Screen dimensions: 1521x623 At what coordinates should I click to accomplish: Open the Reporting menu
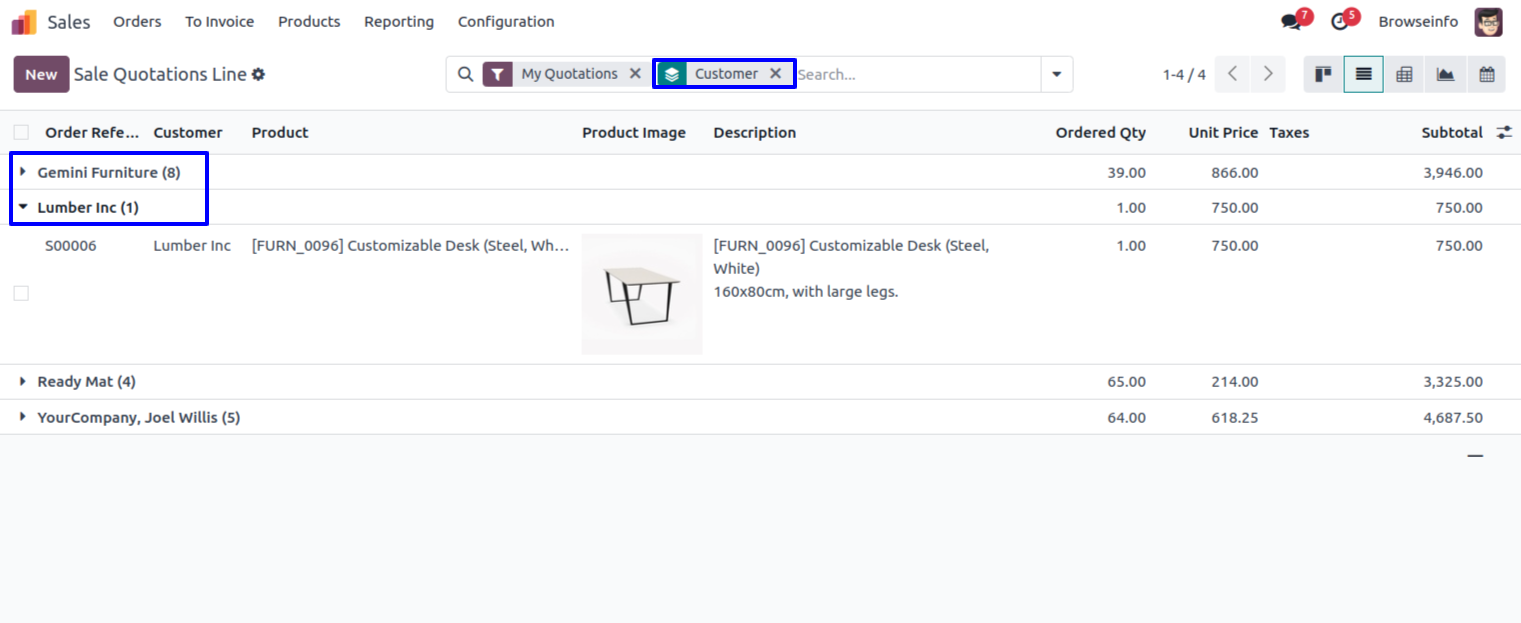[x=399, y=22]
